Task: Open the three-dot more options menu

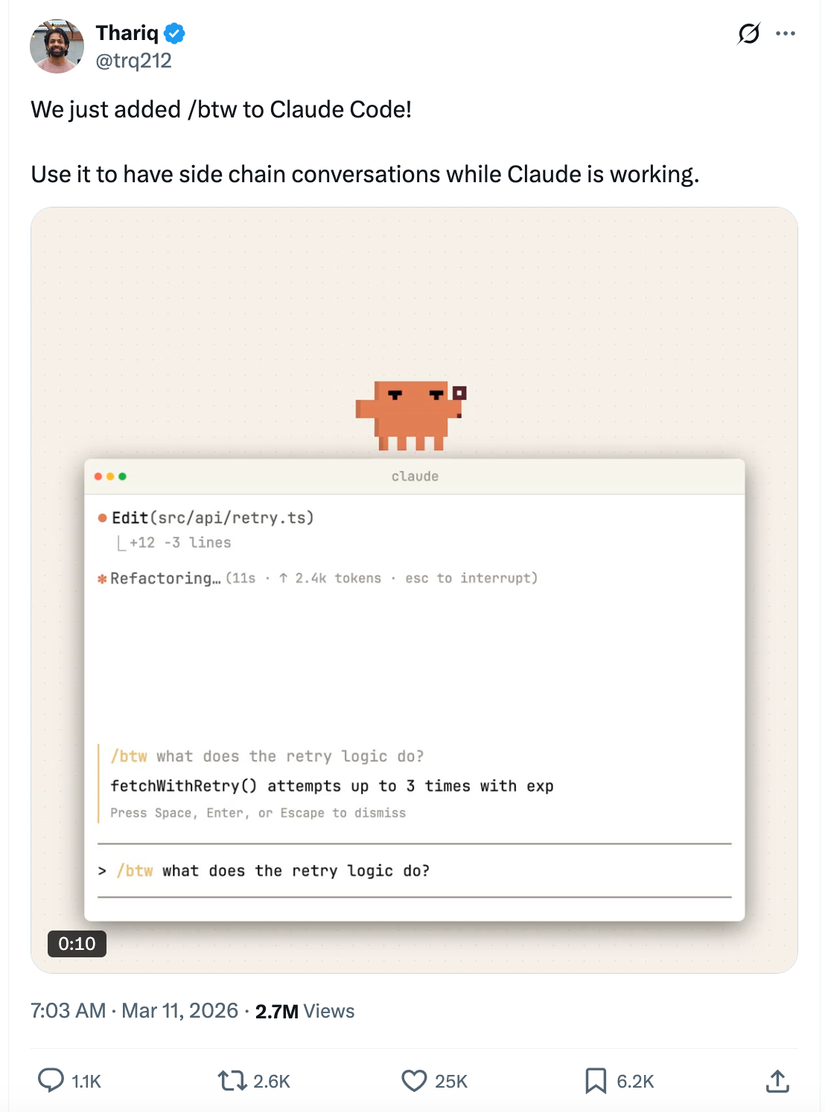Action: (786, 34)
